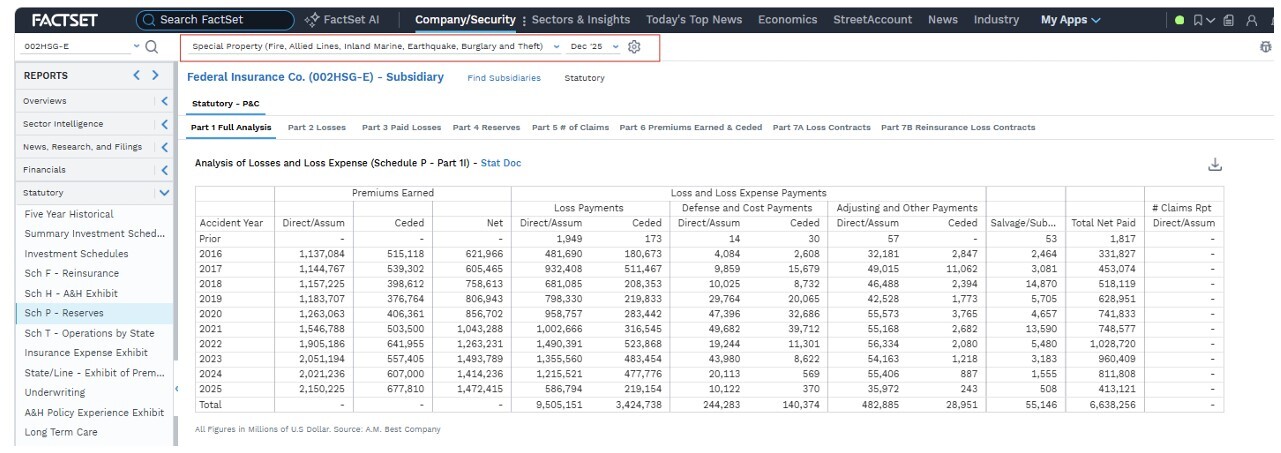Click the Search FactSet input field
This screenshot has width=1281, height=453.
(x=215, y=20)
